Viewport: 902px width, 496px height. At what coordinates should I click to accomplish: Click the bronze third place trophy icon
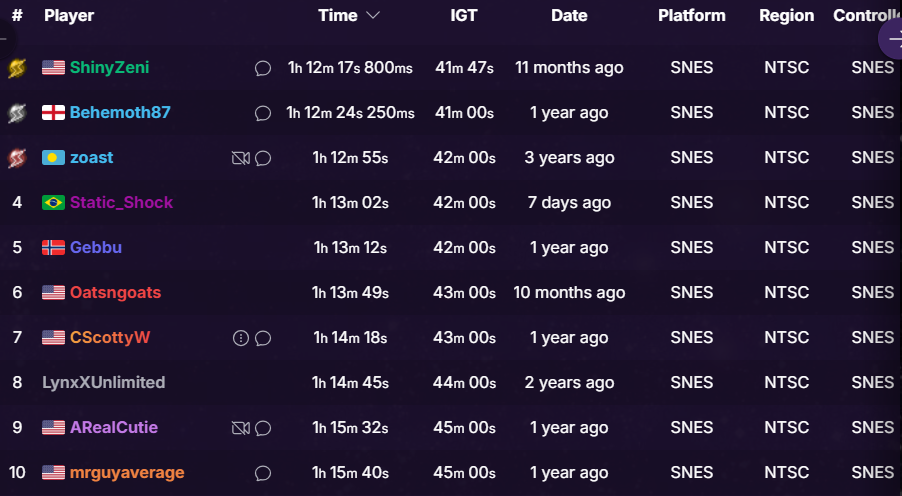17,158
